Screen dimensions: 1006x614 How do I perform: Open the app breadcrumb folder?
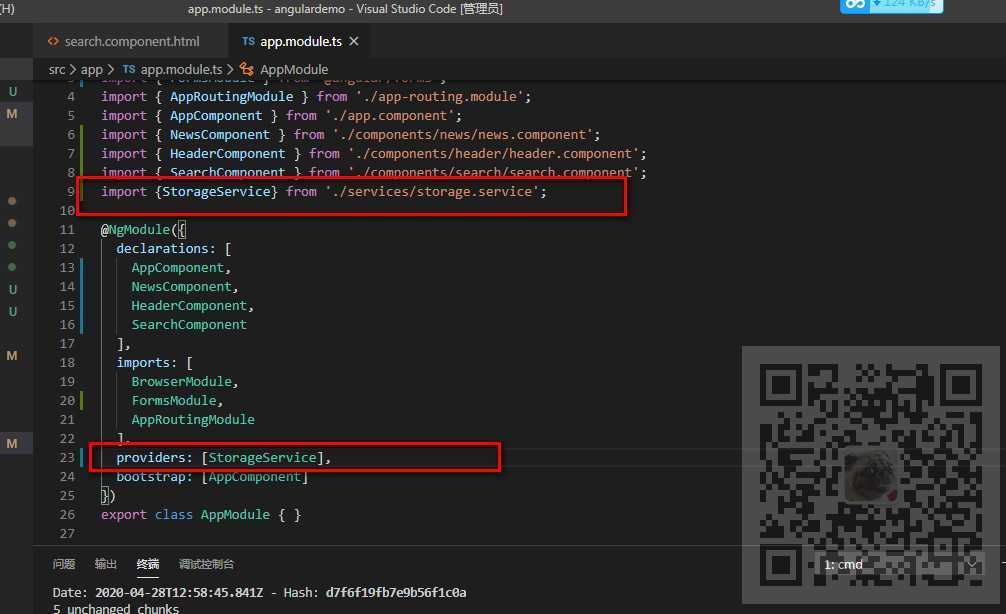pyautogui.click(x=92, y=69)
